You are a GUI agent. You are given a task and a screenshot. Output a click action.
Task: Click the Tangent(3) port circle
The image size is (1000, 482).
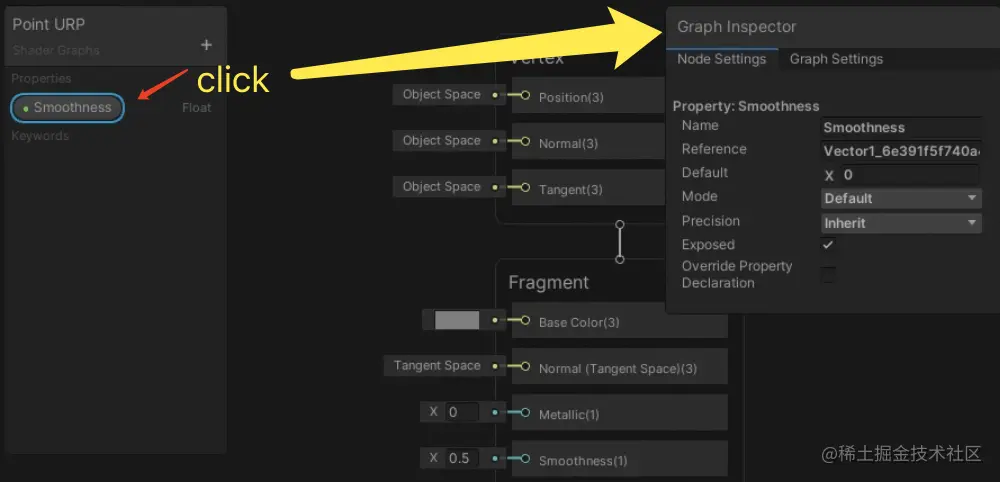click(525, 187)
